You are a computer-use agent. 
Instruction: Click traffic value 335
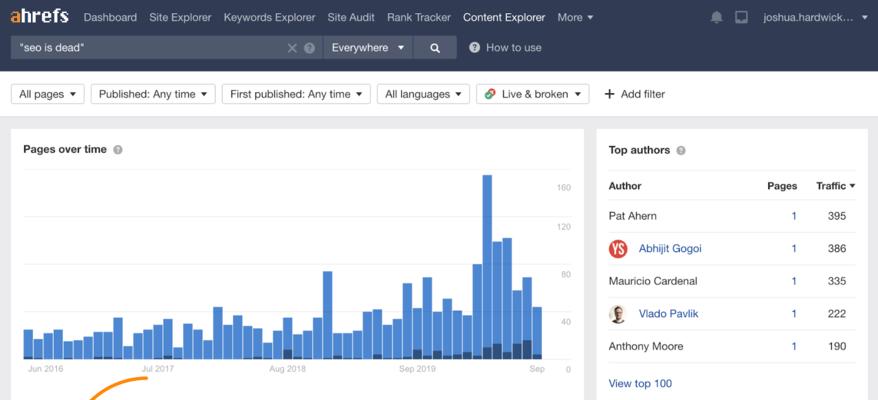click(x=837, y=281)
